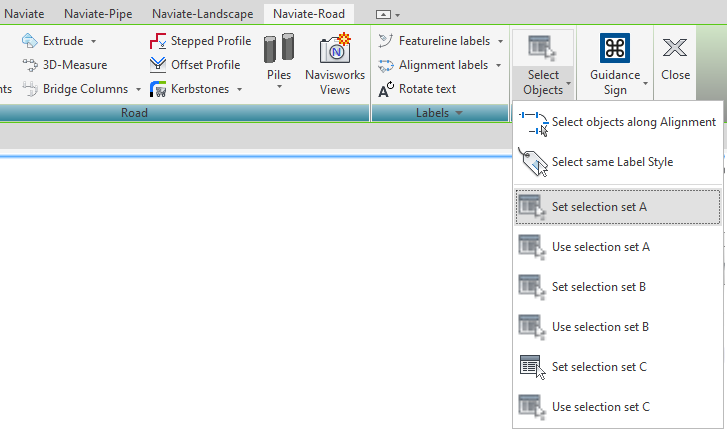Choose Set selection set A label
Image resolution: width=727 pixels, height=433 pixels.
pyautogui.click(x=599, y=207)
